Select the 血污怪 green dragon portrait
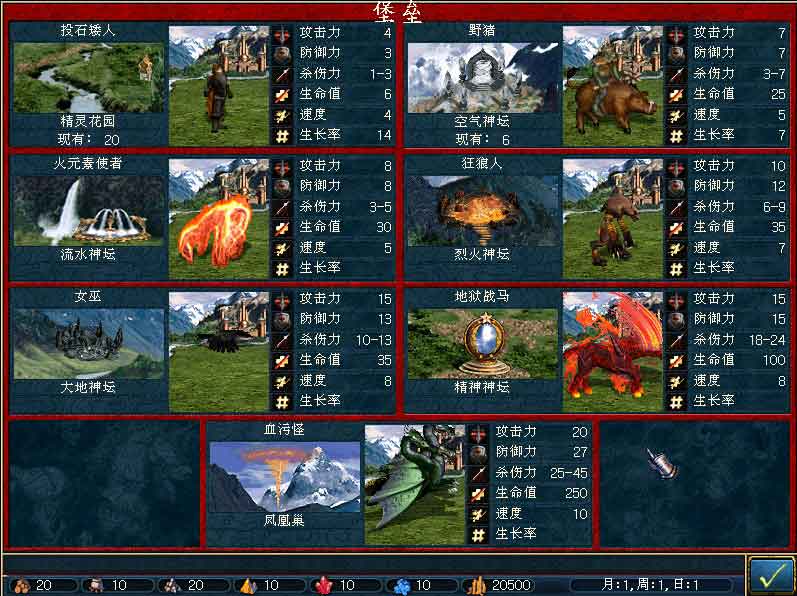Image resolution: width=797 pixels, height=596 pixels. click(415, 485)
